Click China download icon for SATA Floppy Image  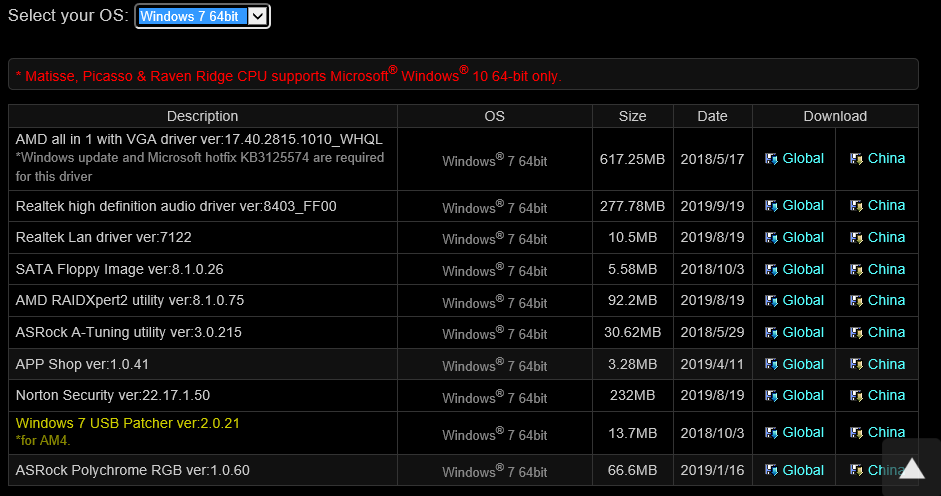click(856, 270)
